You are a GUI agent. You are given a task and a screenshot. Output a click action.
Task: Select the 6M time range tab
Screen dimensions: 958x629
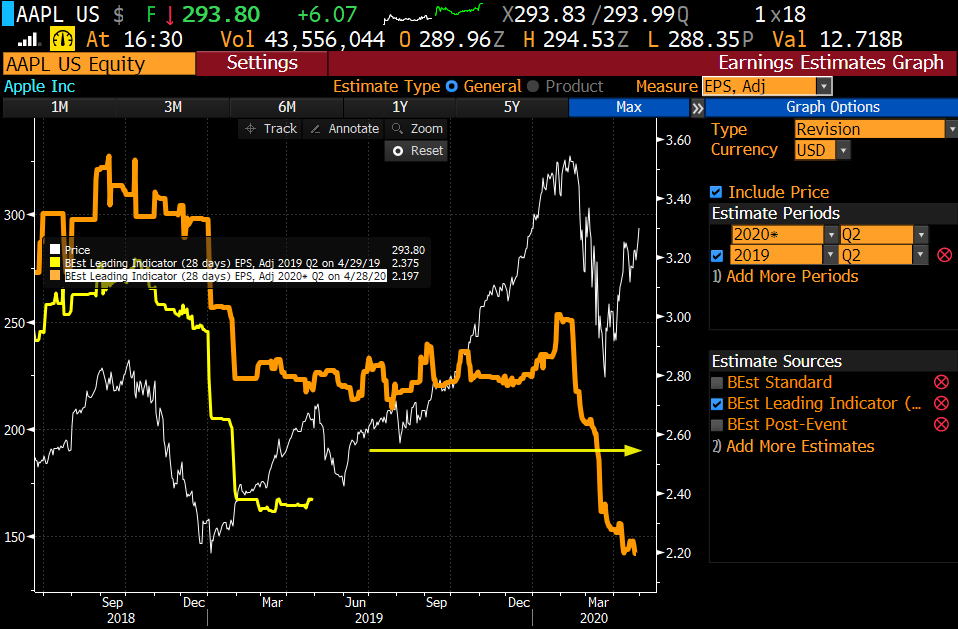pyautogui.click(x=287, y=107)
